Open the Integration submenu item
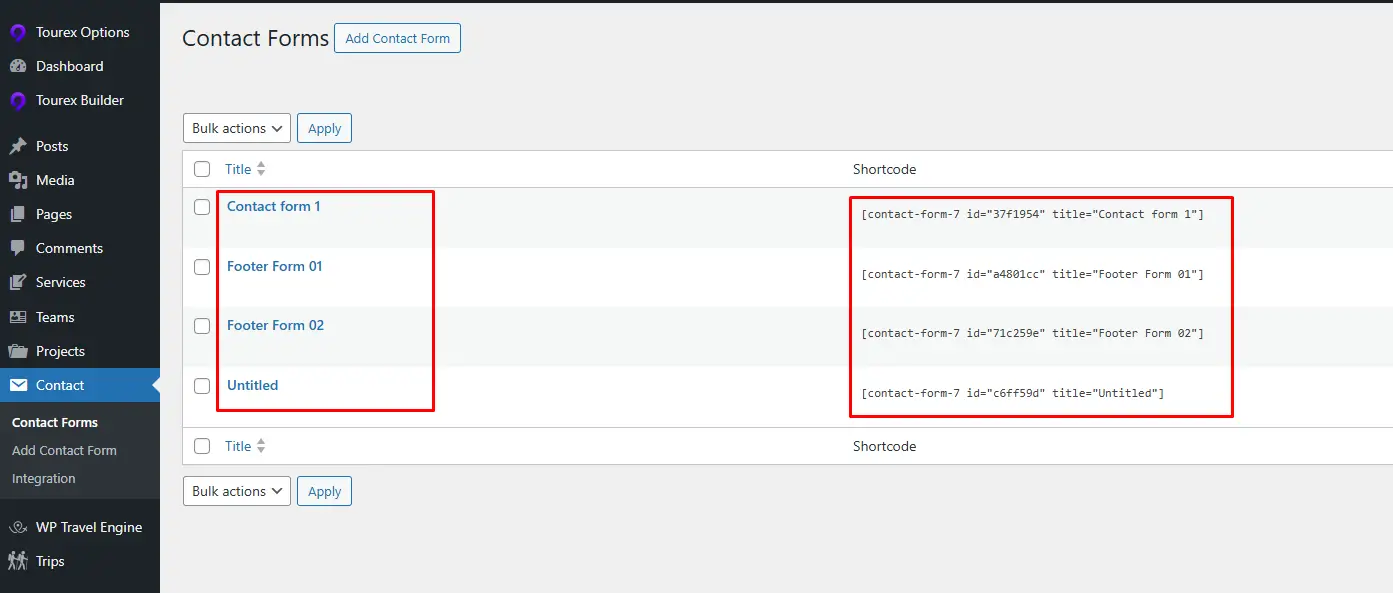 (44, 478)
